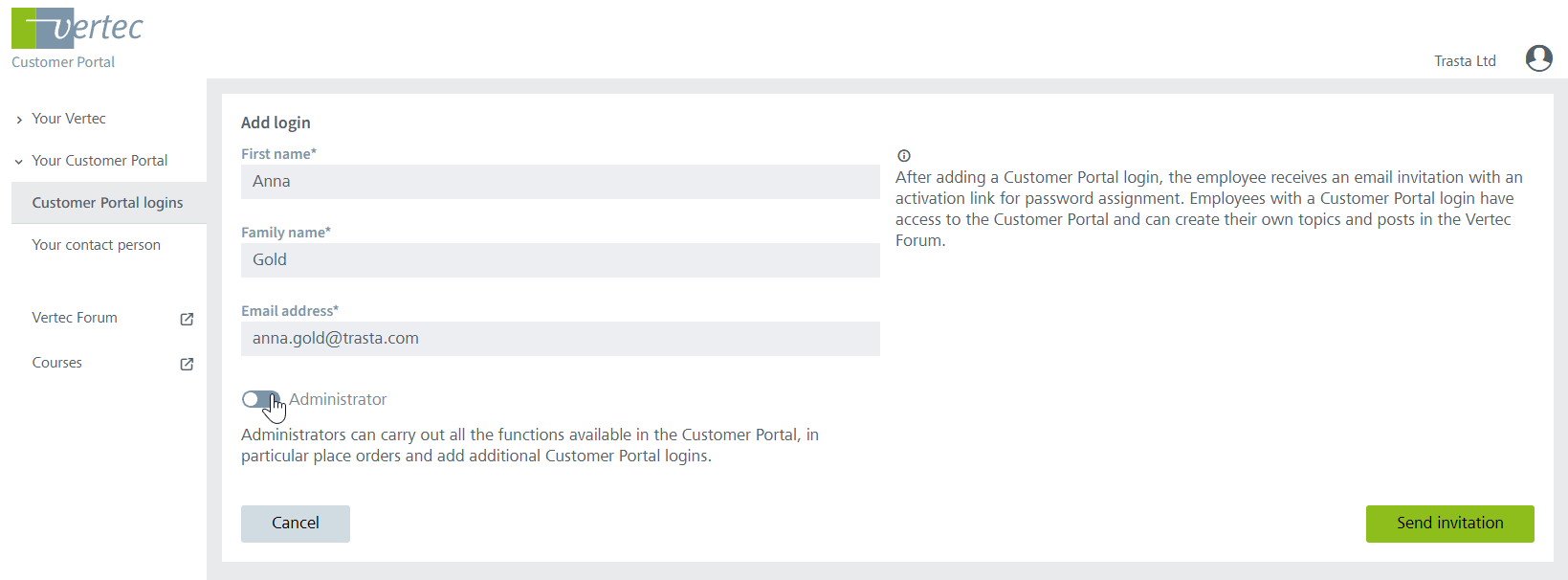Screen dimensions: 1568x580
Task: Click the Send invitation button
Action: [x=1449, y=524]
